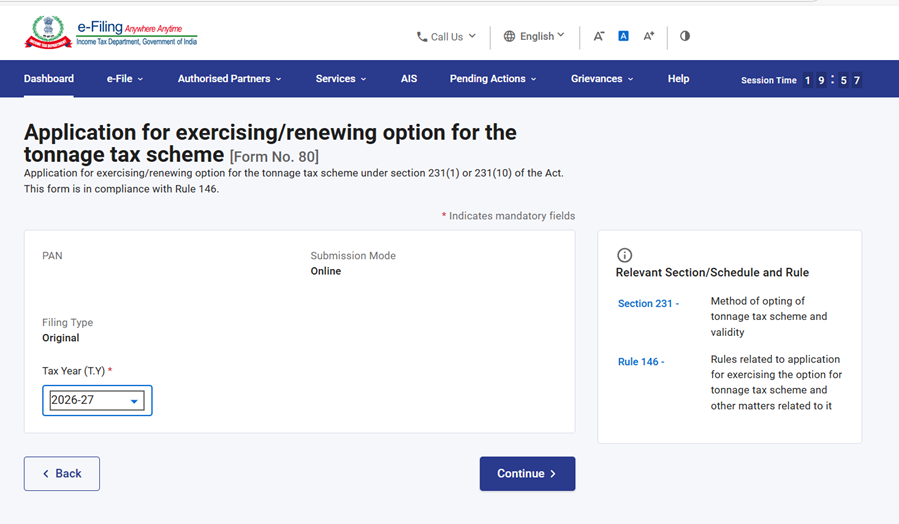Click the e-Filing Income Tax Department logo
Viewport: 899px width, 524px height.
click(110, 32)
